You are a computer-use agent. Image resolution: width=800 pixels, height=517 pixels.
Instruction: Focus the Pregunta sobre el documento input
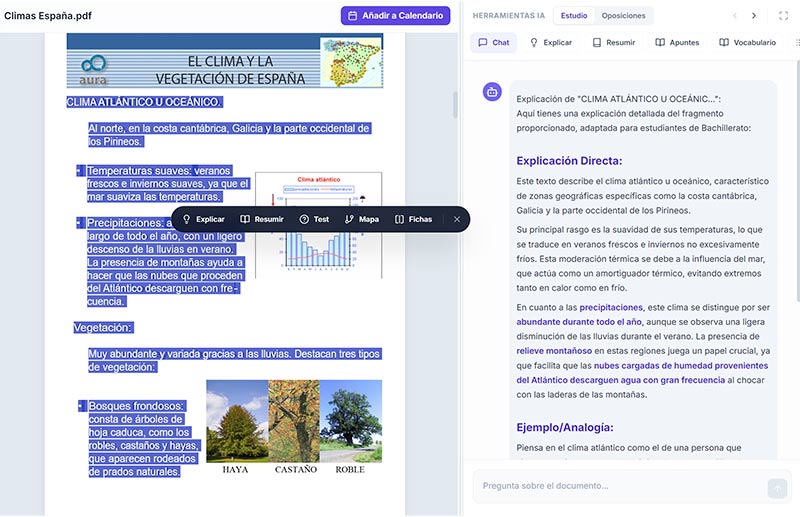pyautogui.click(x=620, y=486)
